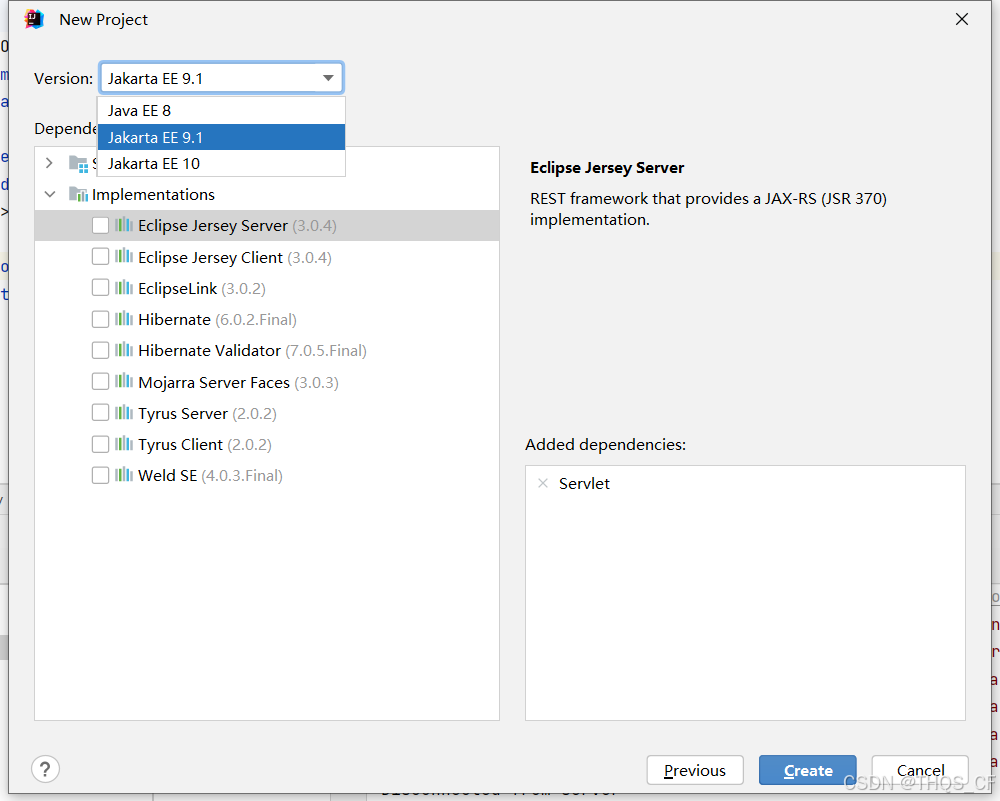Screen dimensions: 1000x801
Task: Click the Mojarra Server Faces library icon
Action: click(x=124, y=381)
